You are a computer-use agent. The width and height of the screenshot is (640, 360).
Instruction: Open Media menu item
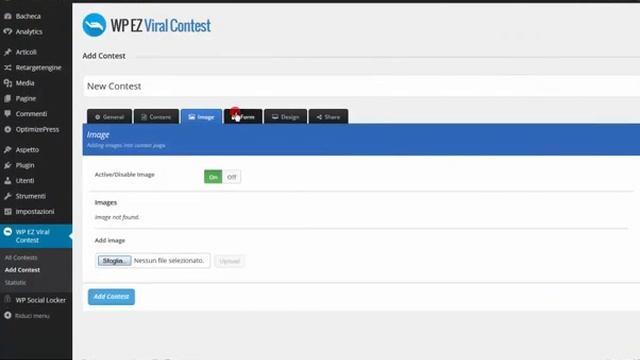25,83
